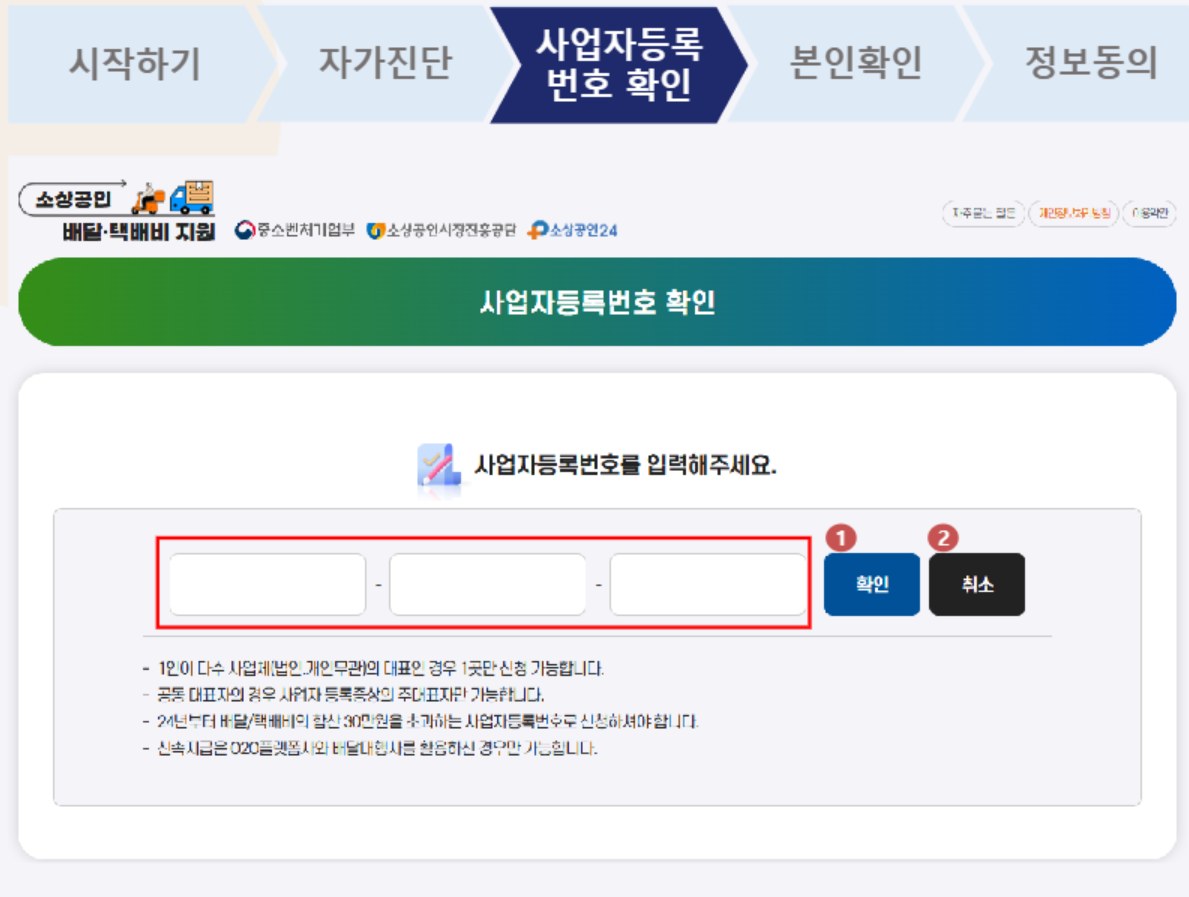Viewport: 1189px width, 897px height.
Task: Click the first business registration number input box
Action: click(266, 584)
